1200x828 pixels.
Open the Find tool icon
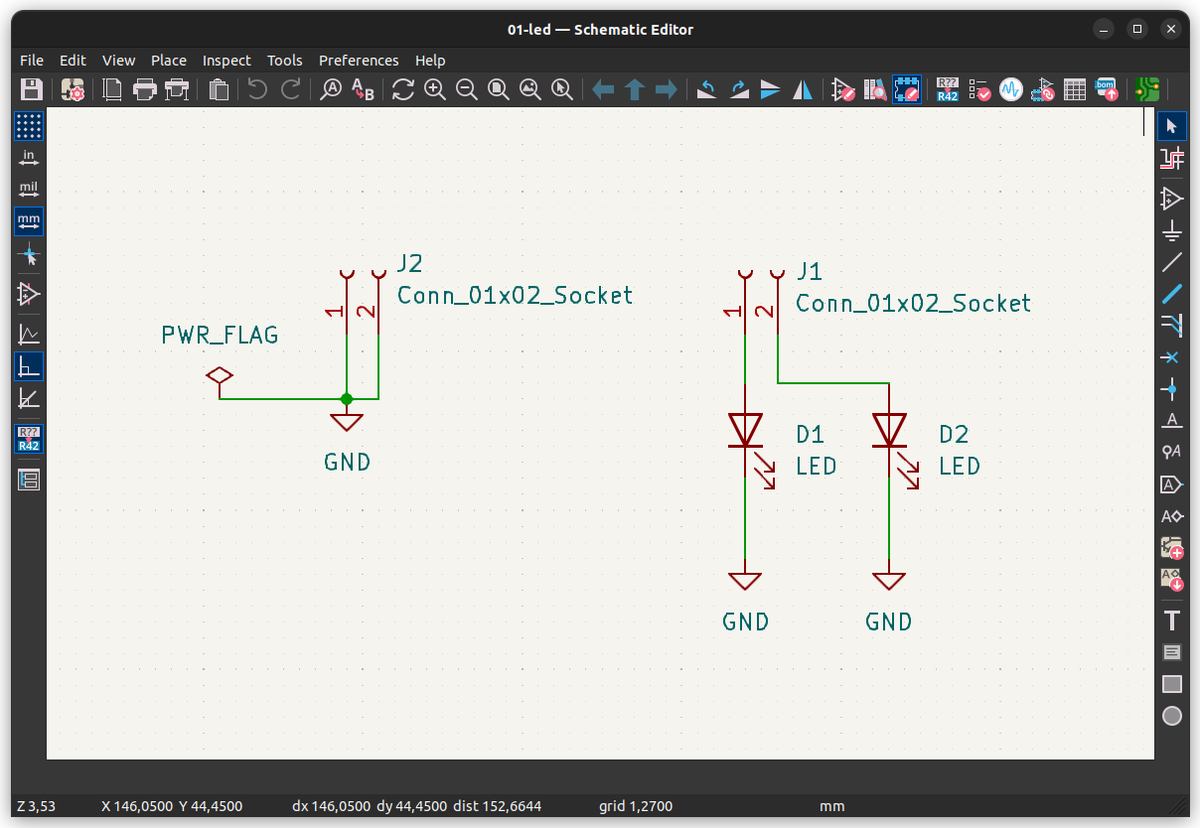tap(331, 90)
